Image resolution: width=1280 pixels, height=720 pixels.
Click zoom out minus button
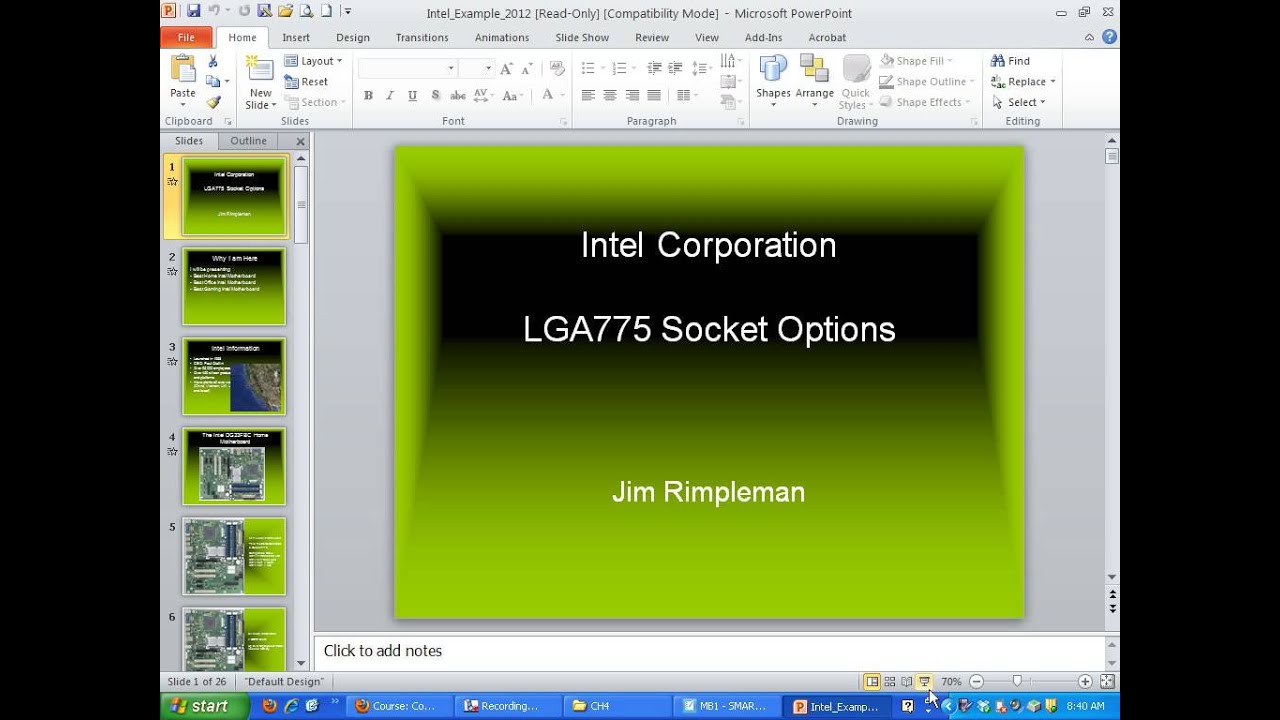click(976, 682)
